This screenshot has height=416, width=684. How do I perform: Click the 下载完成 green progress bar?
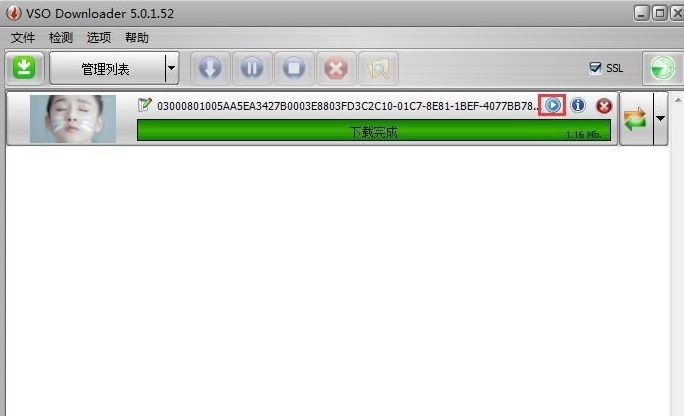pyautogui.click(x=374, y=130)
